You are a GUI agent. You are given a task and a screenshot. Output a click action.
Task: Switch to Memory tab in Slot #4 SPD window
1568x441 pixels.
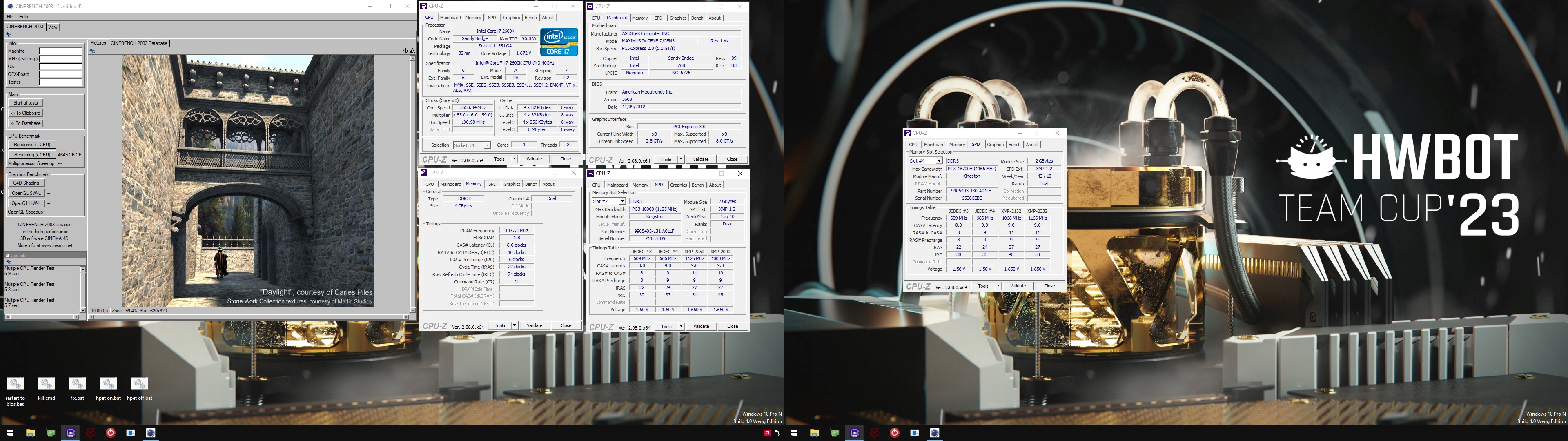click(957, 145)
